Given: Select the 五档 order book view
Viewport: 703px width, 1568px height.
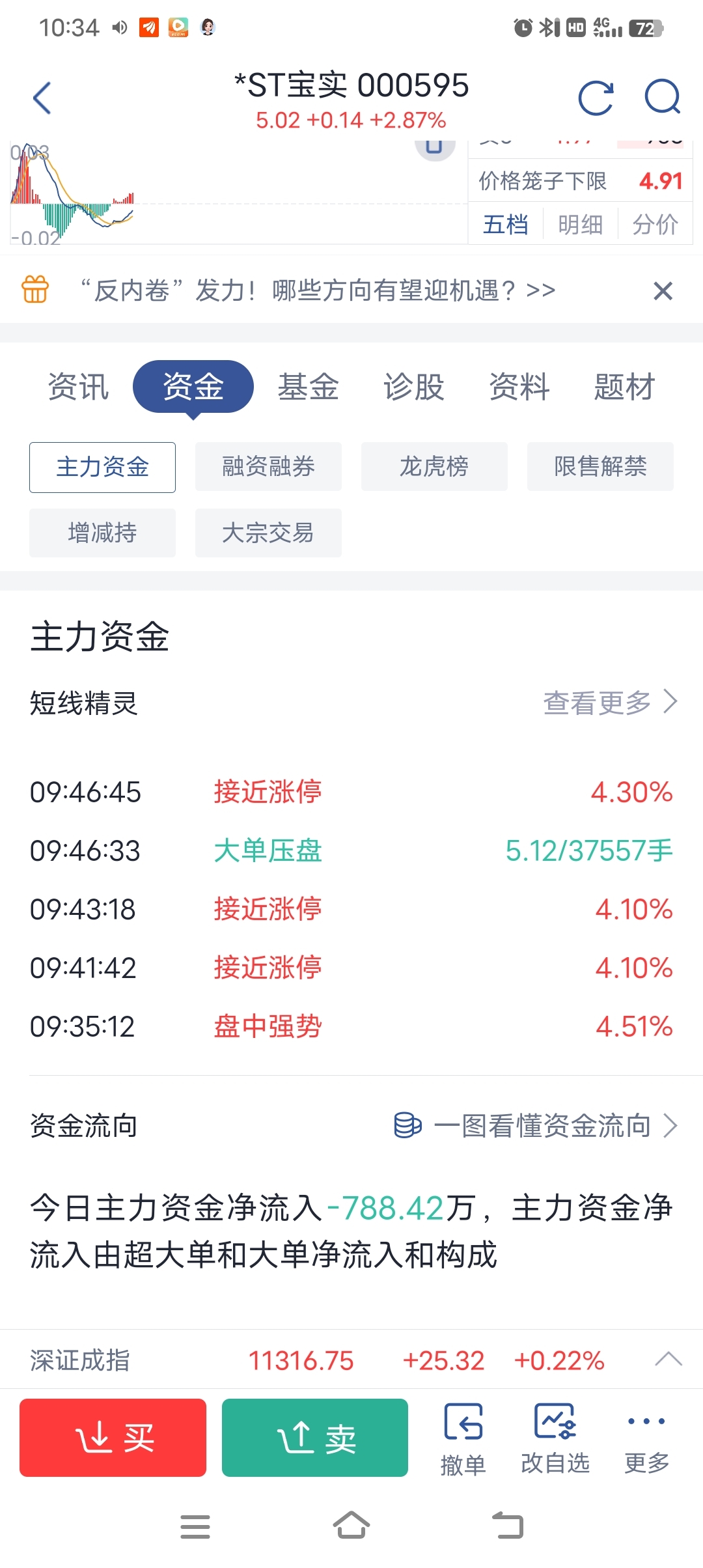Looking at the screenshot, I should (506, 225).
